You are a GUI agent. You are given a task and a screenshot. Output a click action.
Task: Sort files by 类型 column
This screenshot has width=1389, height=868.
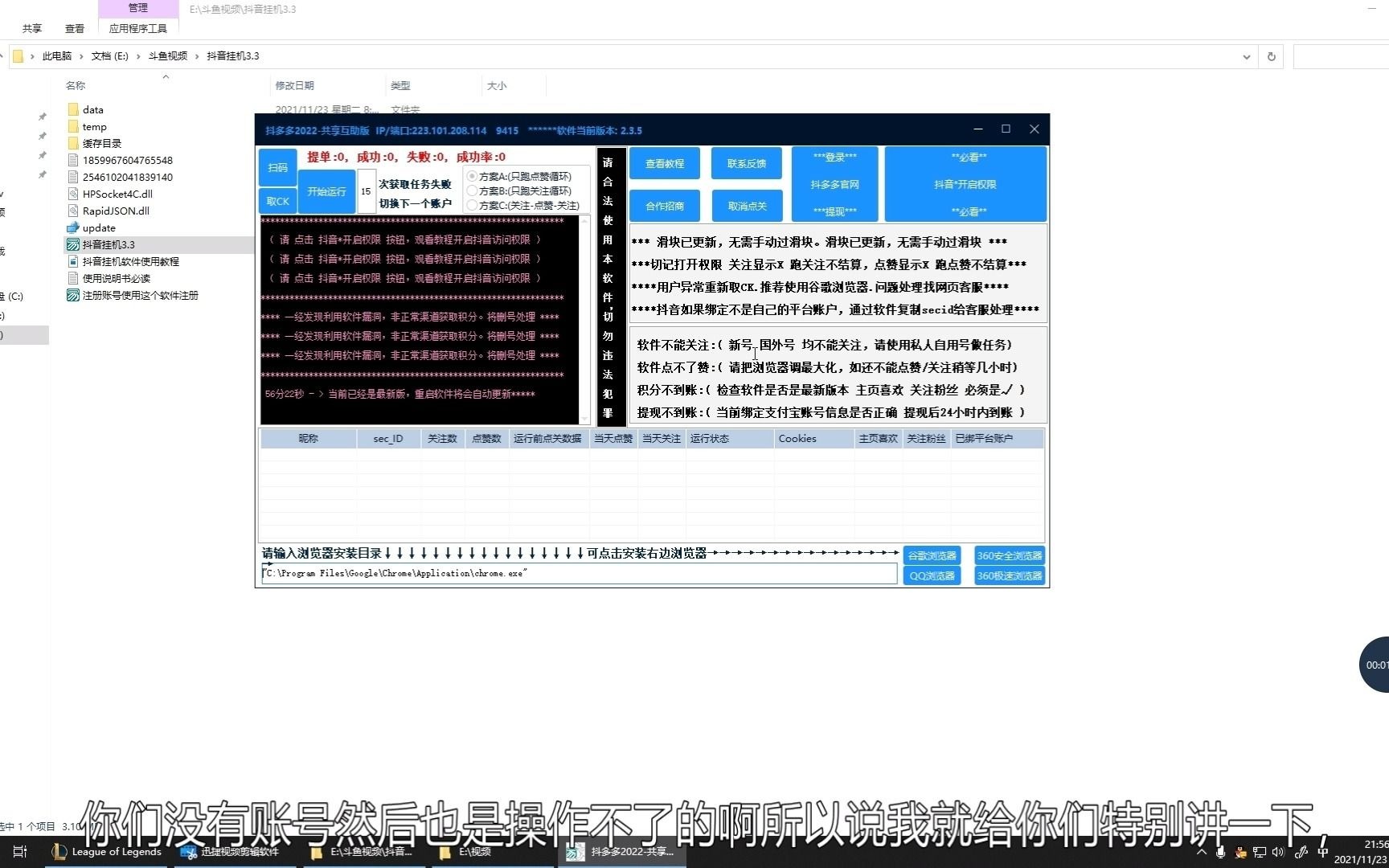[400, 85]
